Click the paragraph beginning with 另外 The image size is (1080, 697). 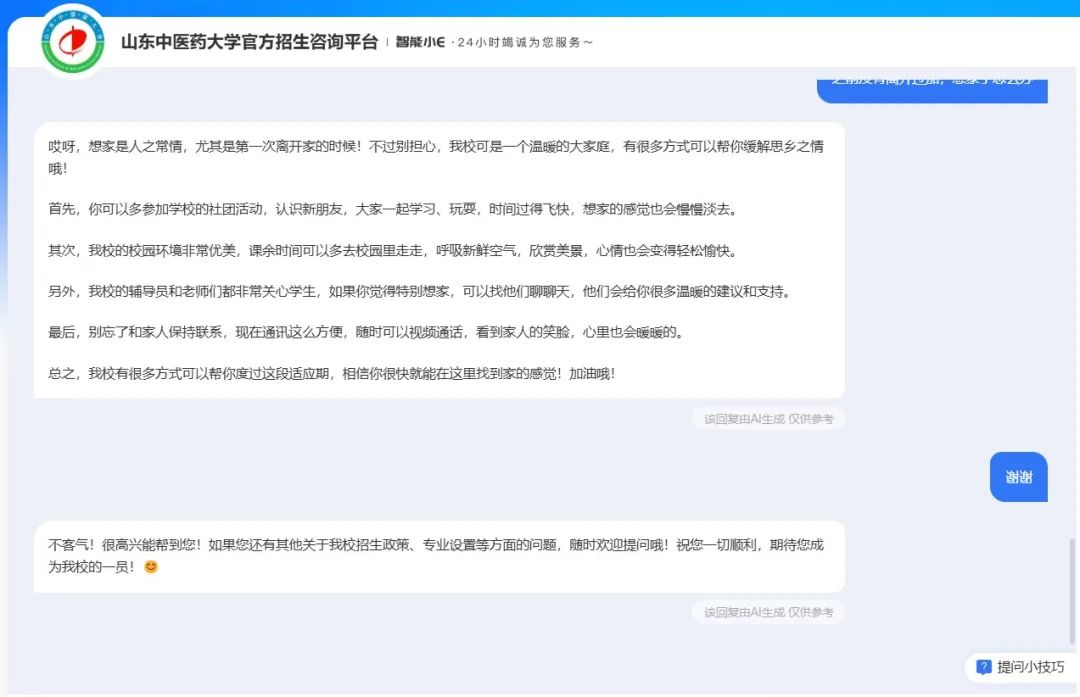click(x=418, y=292)
